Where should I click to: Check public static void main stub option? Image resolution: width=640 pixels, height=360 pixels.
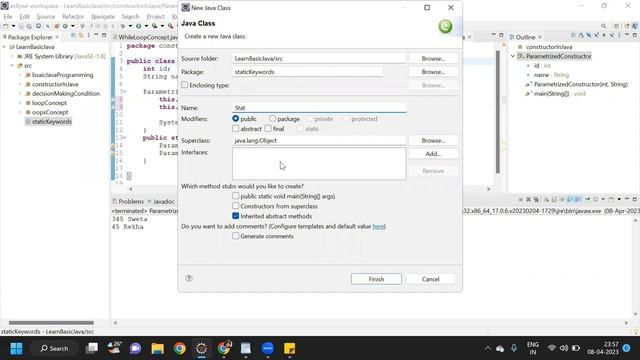point(236,196)
